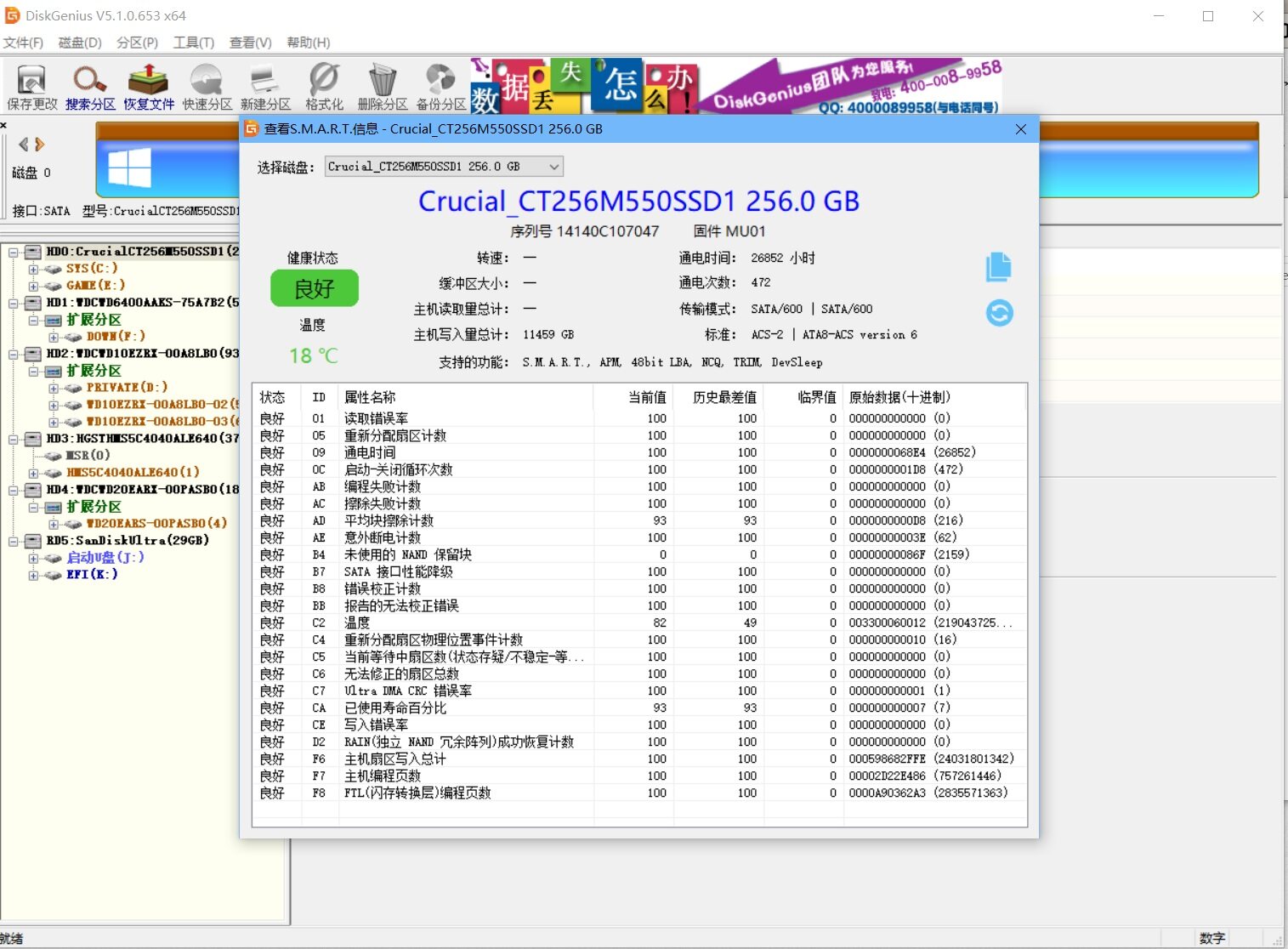Select the 主机扇区写入总计 attribute row
Image resolution: width=1288 pixels, height=949 pixels.
point(639,759)
